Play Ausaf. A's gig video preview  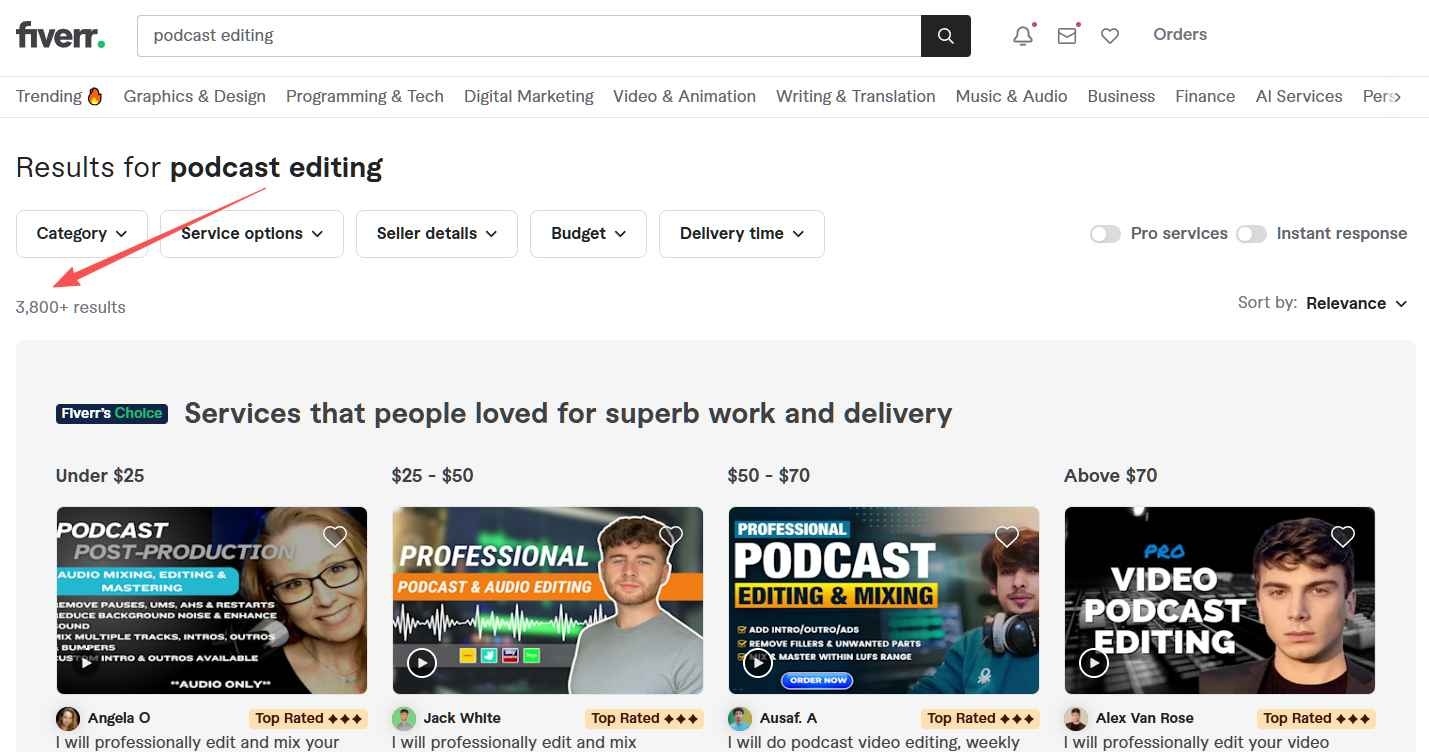pyautogui.click(x=758, y=663)
